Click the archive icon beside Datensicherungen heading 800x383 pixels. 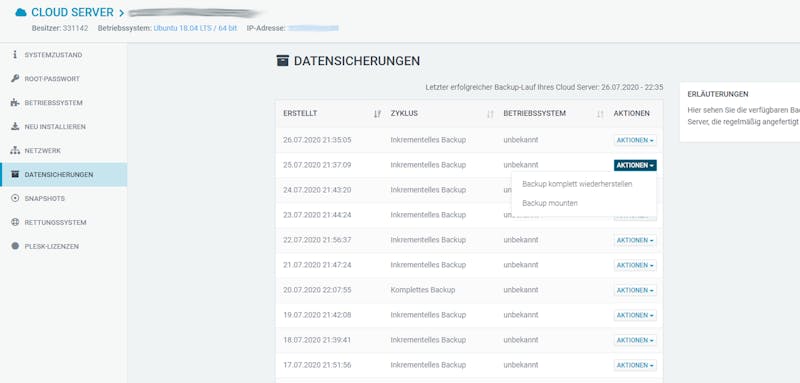[282, 61]
